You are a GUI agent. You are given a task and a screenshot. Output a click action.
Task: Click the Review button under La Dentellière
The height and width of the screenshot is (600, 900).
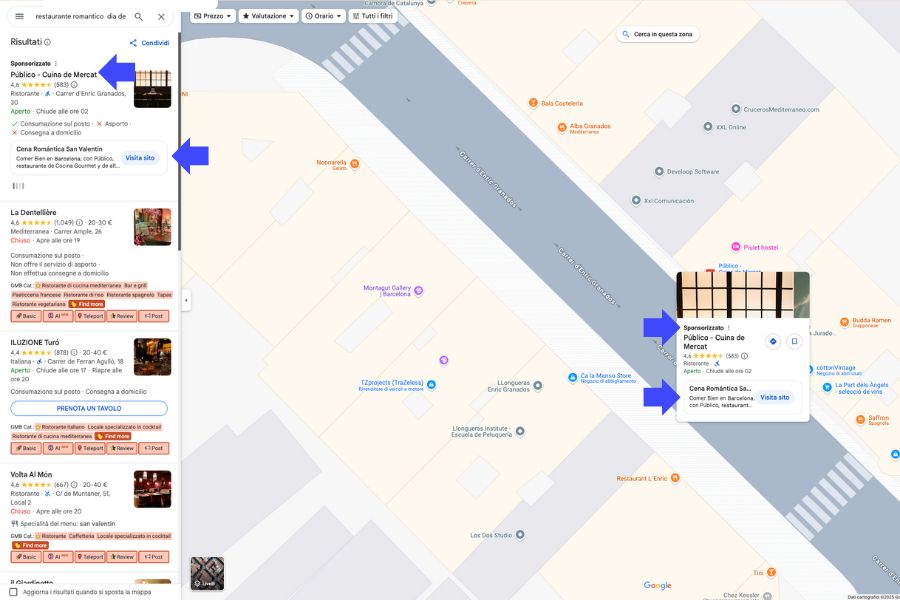pos(122,316)
